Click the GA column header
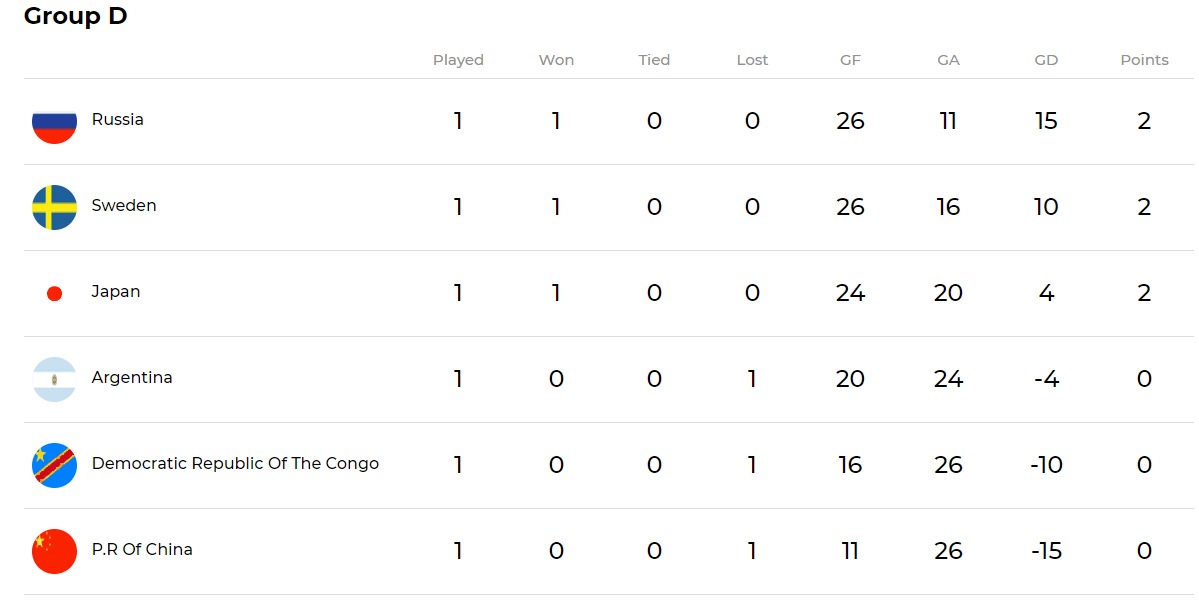 coord(948,60)
